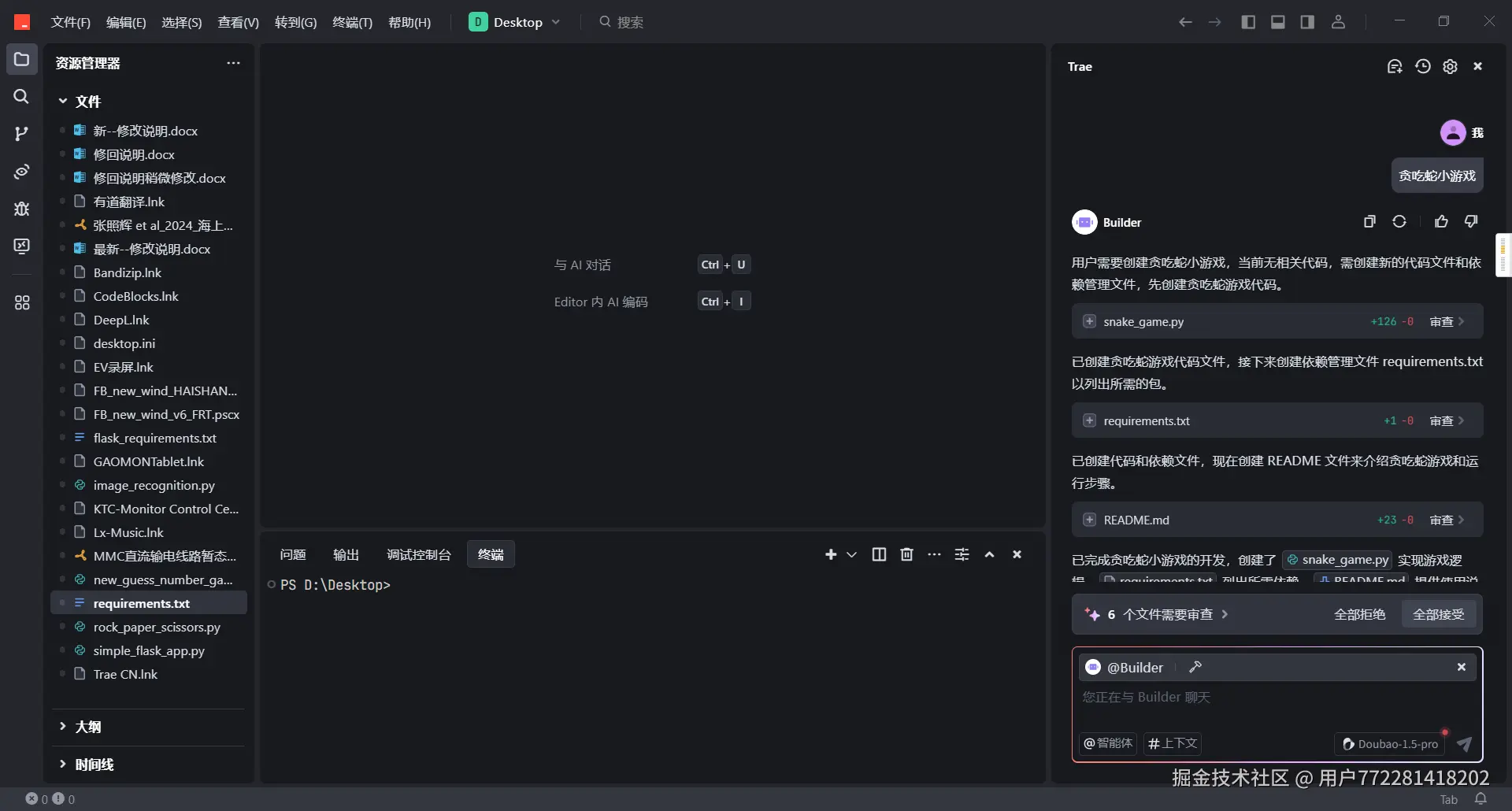The width and height of the screenshot is (1512, 811).
Task: Start a new chat in the Trae panel
Action: (1395, 67)
